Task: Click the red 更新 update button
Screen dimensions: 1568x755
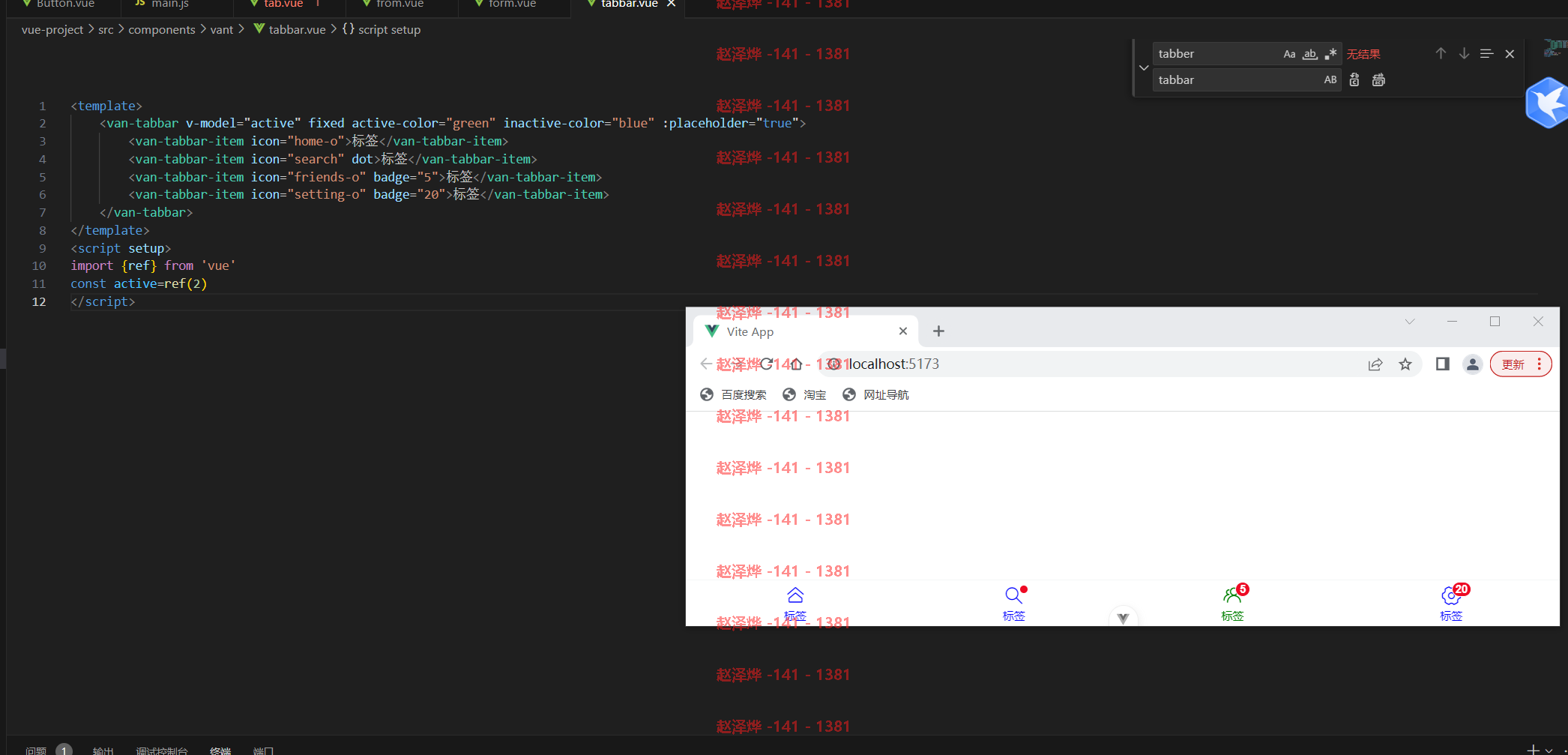Action: tap(1520, 364)
